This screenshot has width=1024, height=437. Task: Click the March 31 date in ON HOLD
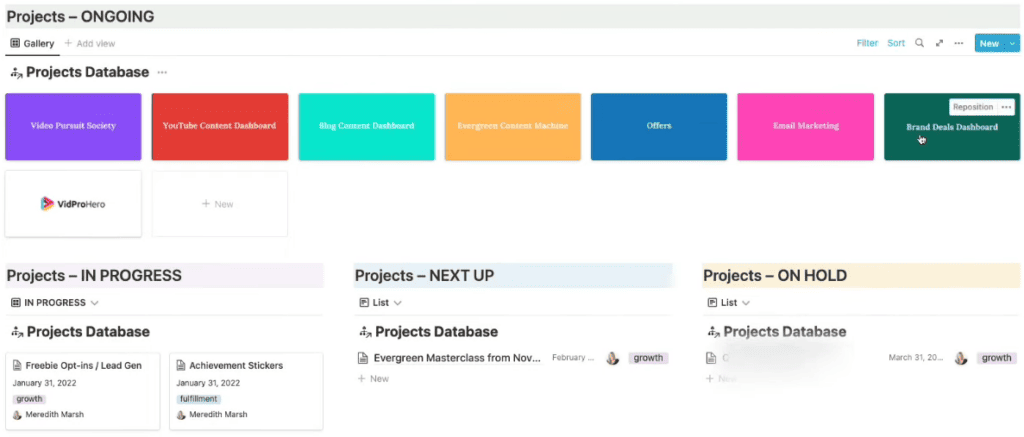tap(916, 358)
